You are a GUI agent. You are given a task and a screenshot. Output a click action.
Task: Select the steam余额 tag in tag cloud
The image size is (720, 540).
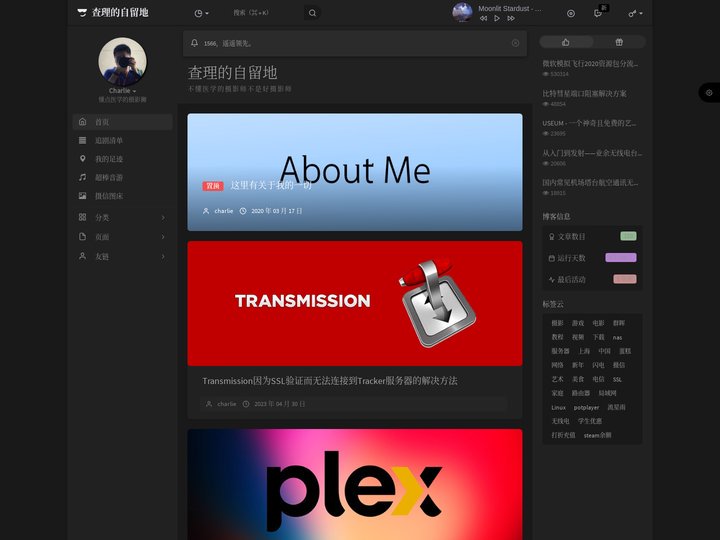tap(597, 435)
